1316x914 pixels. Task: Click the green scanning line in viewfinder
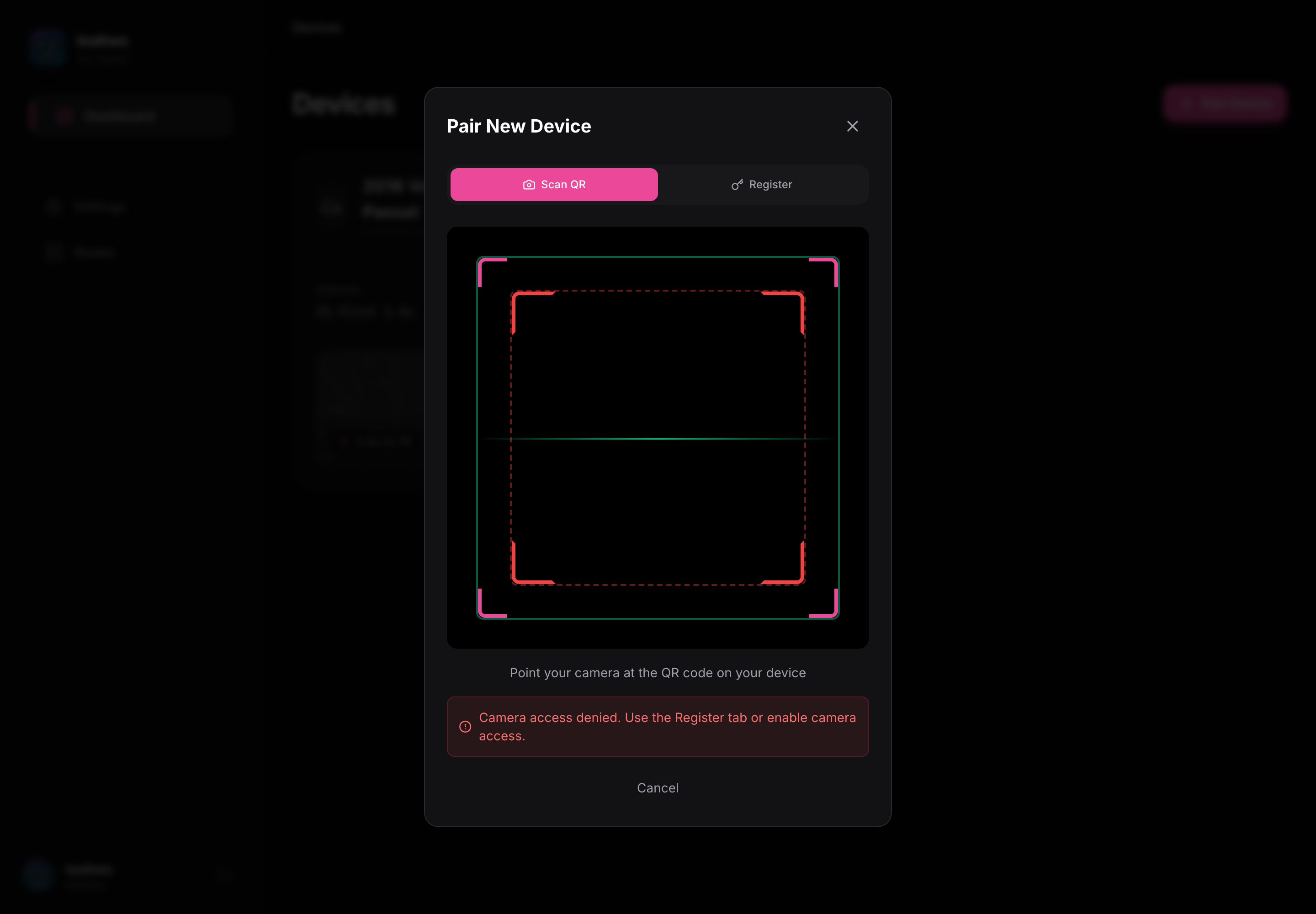658,439
